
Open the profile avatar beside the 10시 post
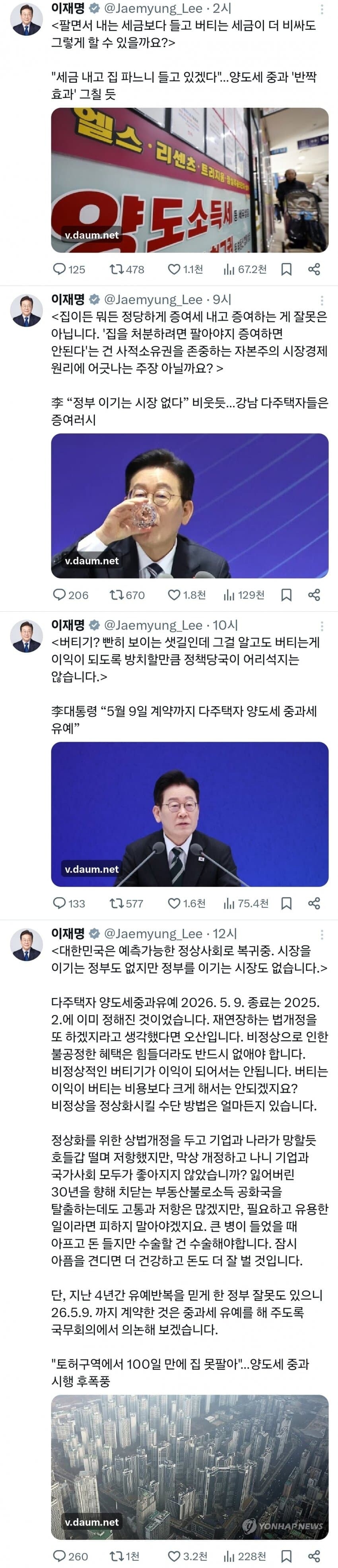pyautogui.click(x=26, y=636)
